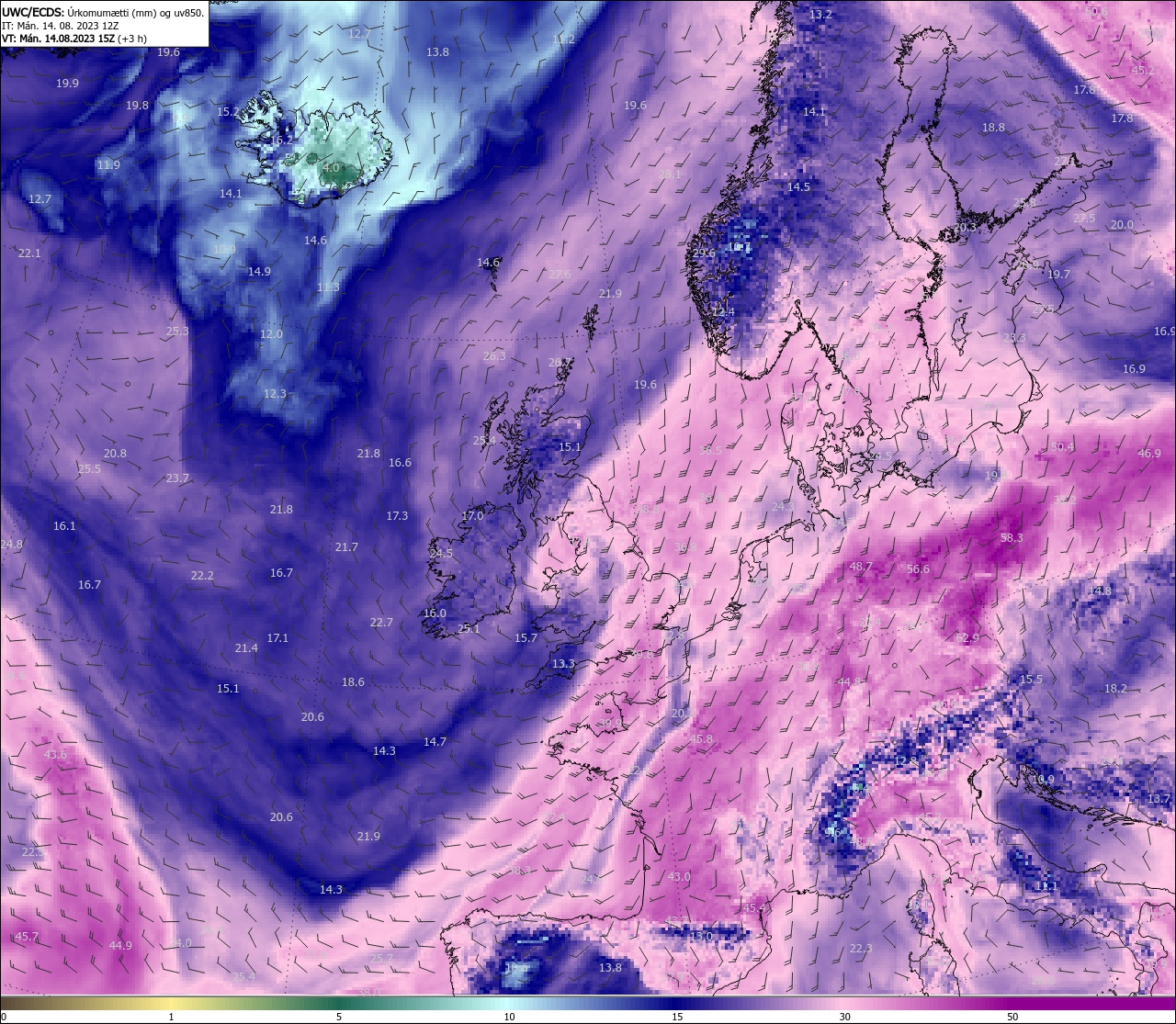Click the map value 22.1
This screenshot has width=1176, height=1024.
pyautogui.click(x=29, y=253)
